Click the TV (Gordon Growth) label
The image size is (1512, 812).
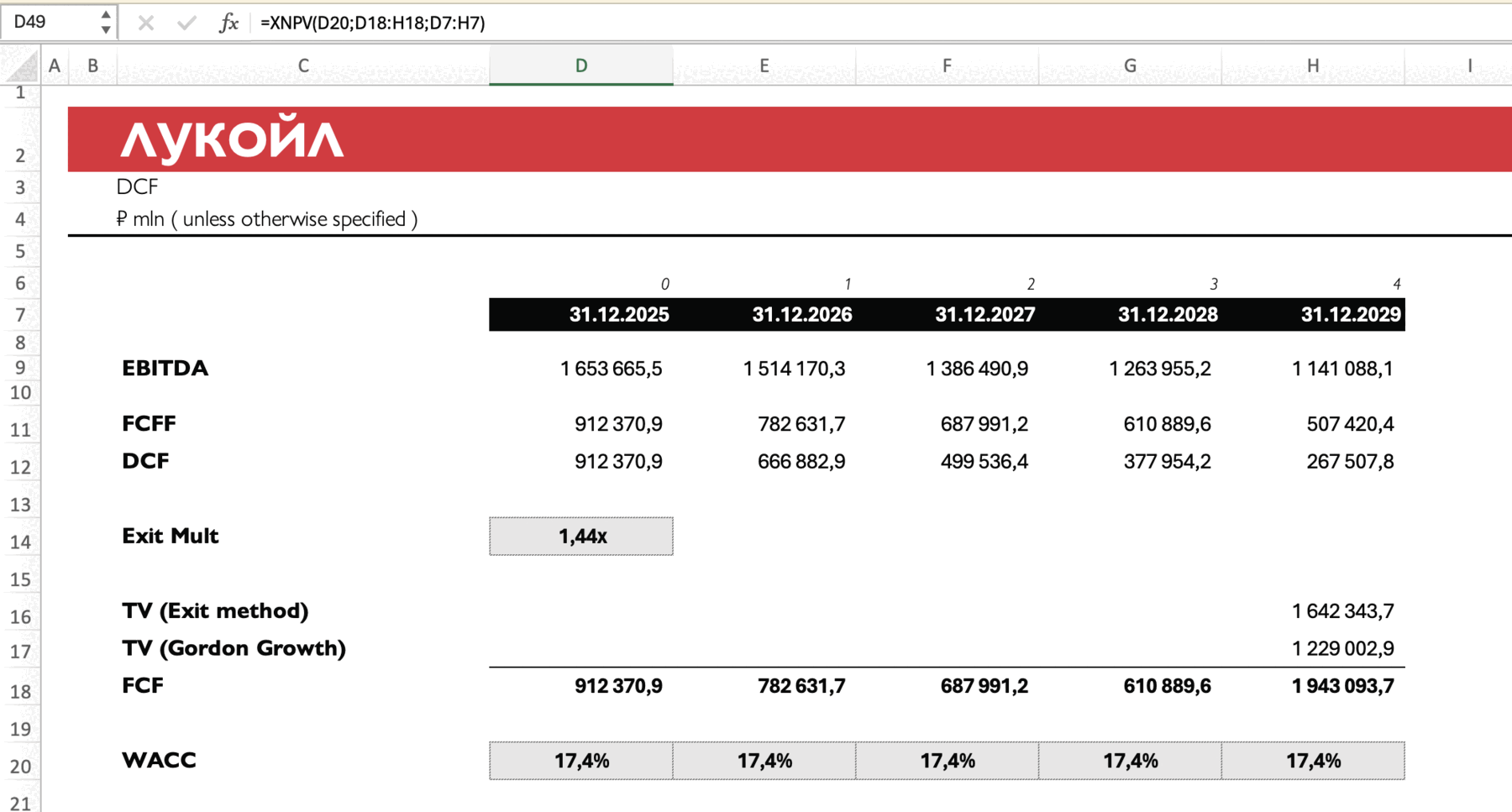[234, 648]
